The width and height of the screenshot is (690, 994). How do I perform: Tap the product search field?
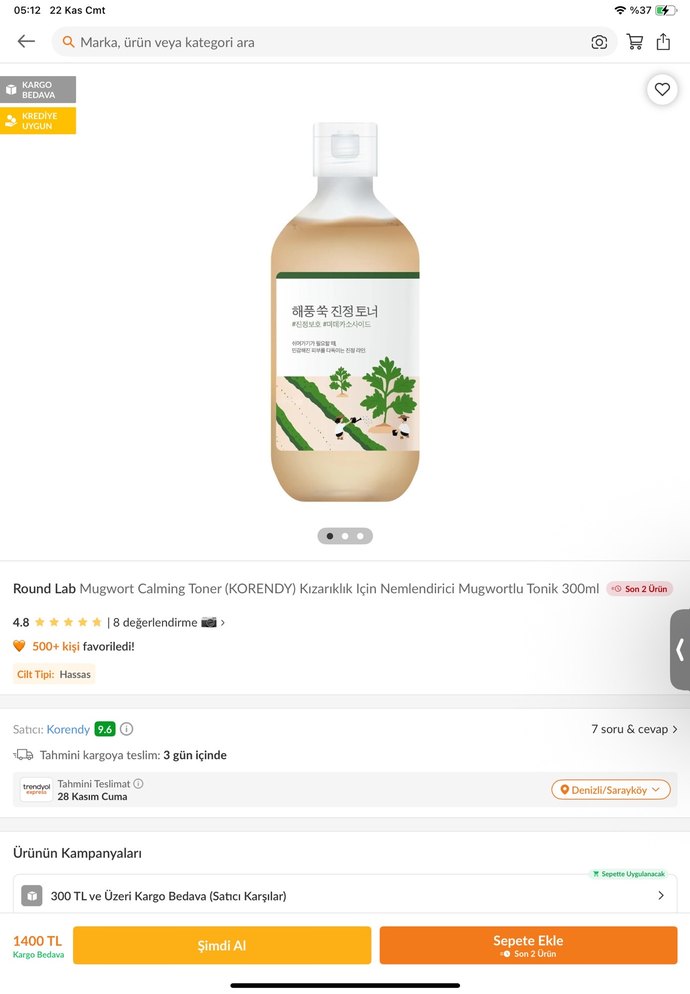coord(320,42)
